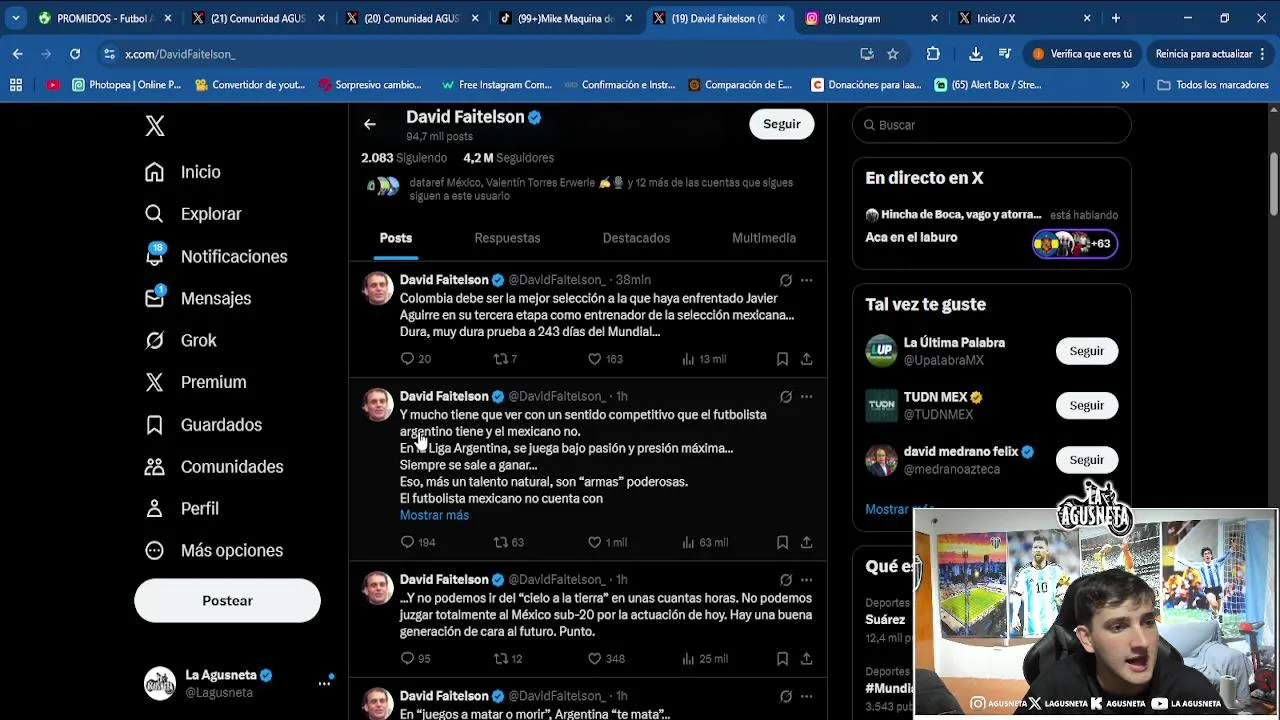The image size is (1280, 720).
Task: Switch to the Destacados tab
Action: click(x=636, y=238)
